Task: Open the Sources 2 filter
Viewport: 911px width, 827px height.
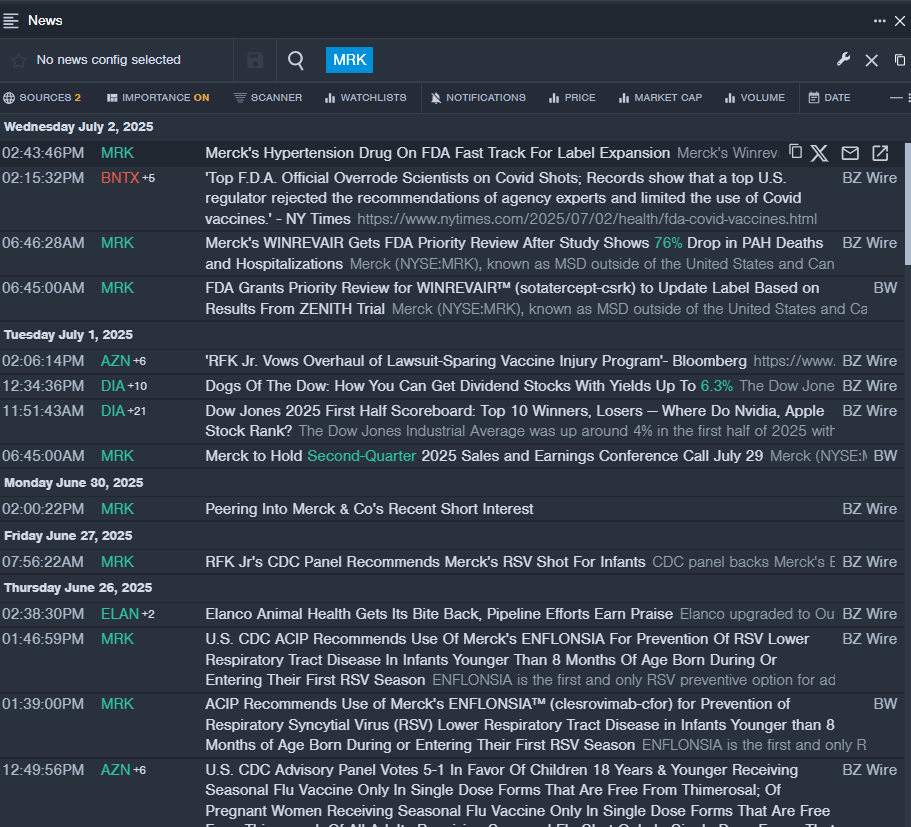Action: (x=42, y=98)
